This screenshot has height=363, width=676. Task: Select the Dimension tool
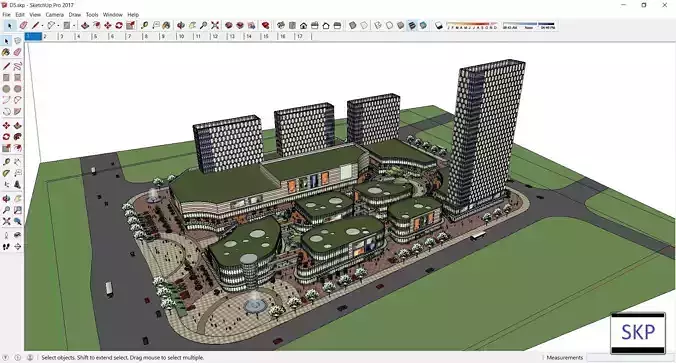pyautogui.click(x=18, y=162)
